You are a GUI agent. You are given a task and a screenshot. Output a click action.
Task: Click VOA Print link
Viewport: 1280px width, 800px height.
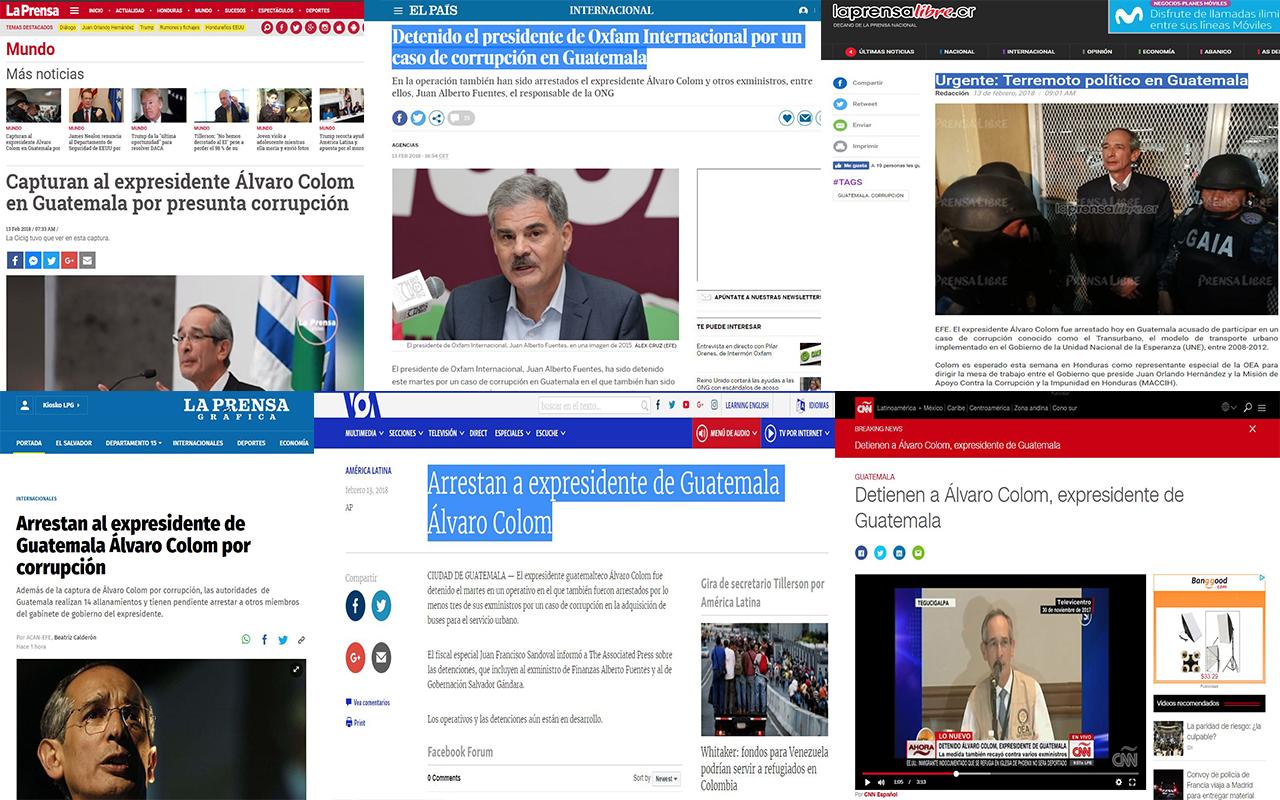tap(355, 723)
